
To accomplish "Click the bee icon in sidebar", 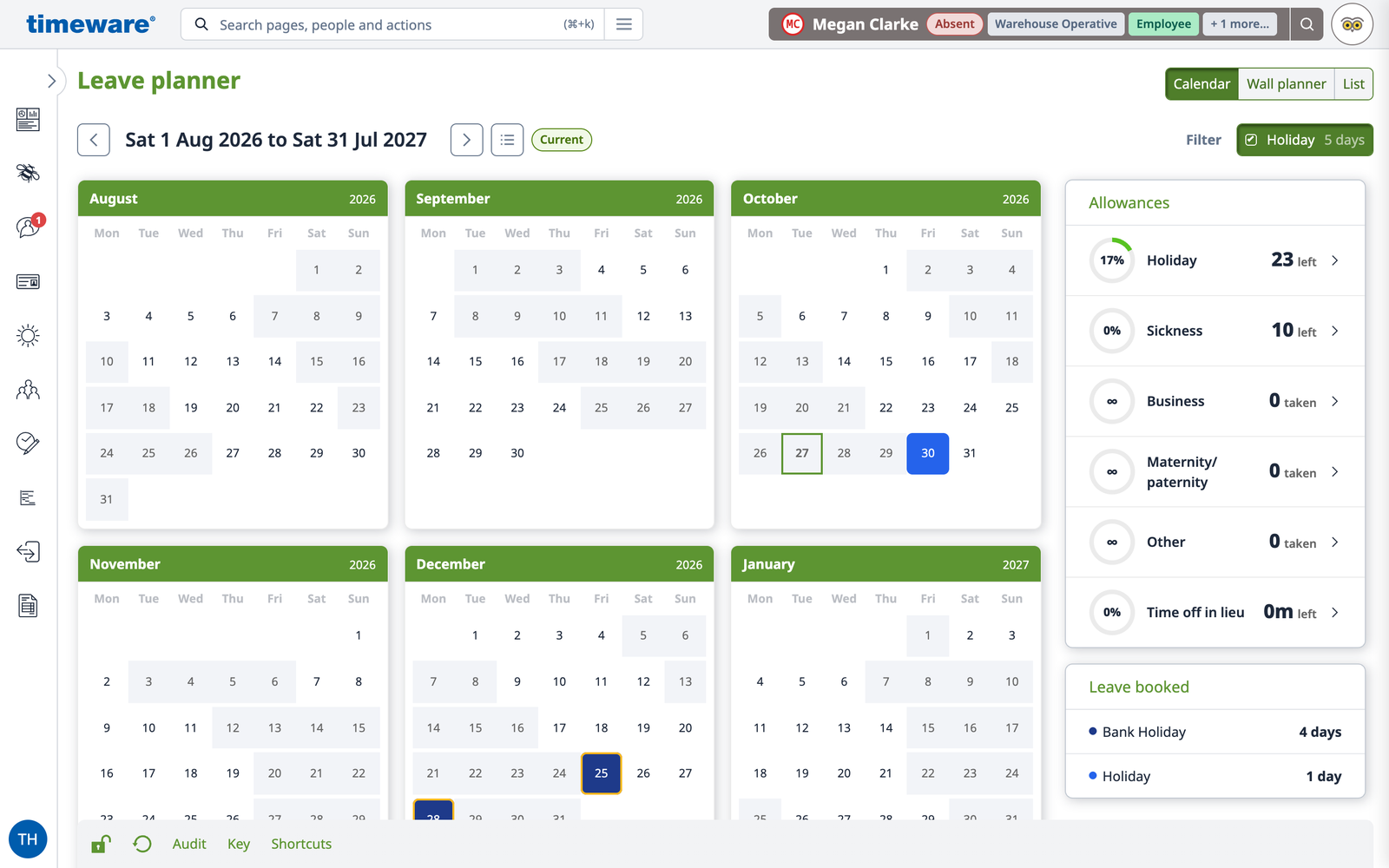I will [x=28, y=173].
